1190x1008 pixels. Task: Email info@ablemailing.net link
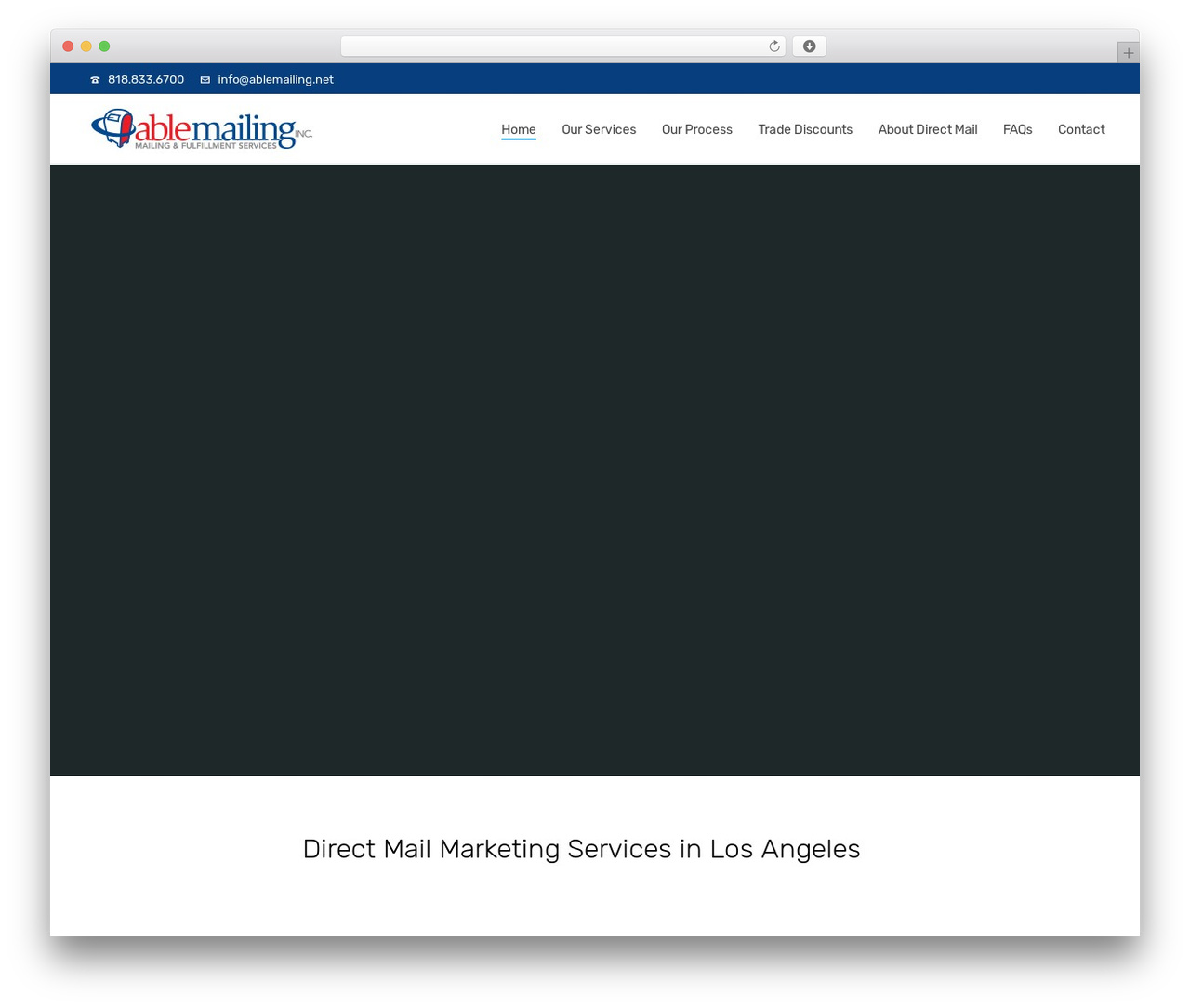pyautogui.click(x=275, y=80)
